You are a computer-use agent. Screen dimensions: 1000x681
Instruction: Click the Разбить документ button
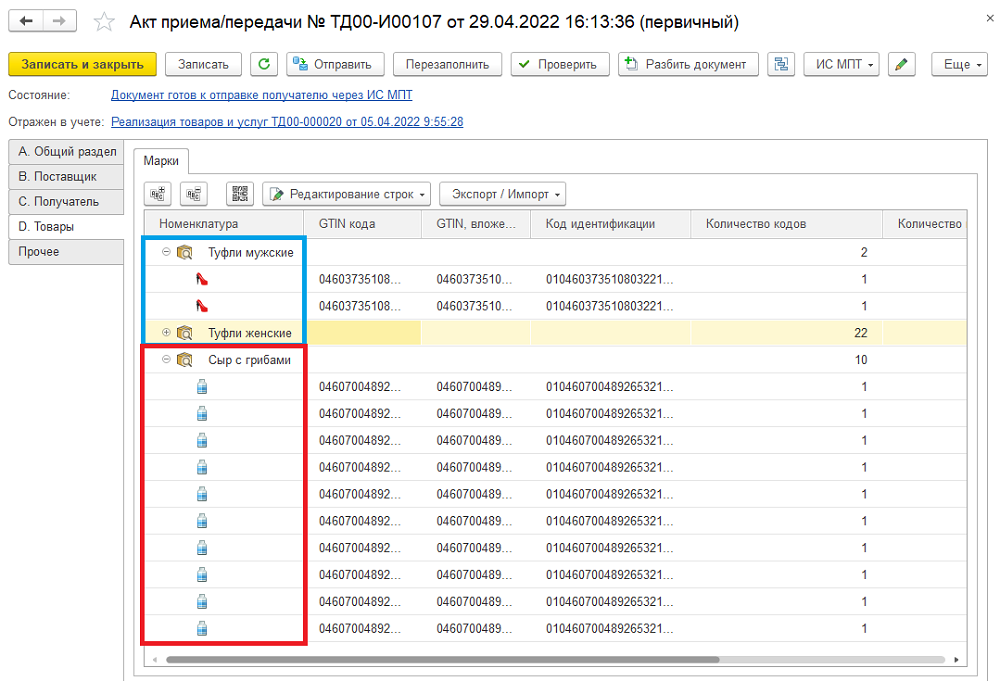pos(688,64)
